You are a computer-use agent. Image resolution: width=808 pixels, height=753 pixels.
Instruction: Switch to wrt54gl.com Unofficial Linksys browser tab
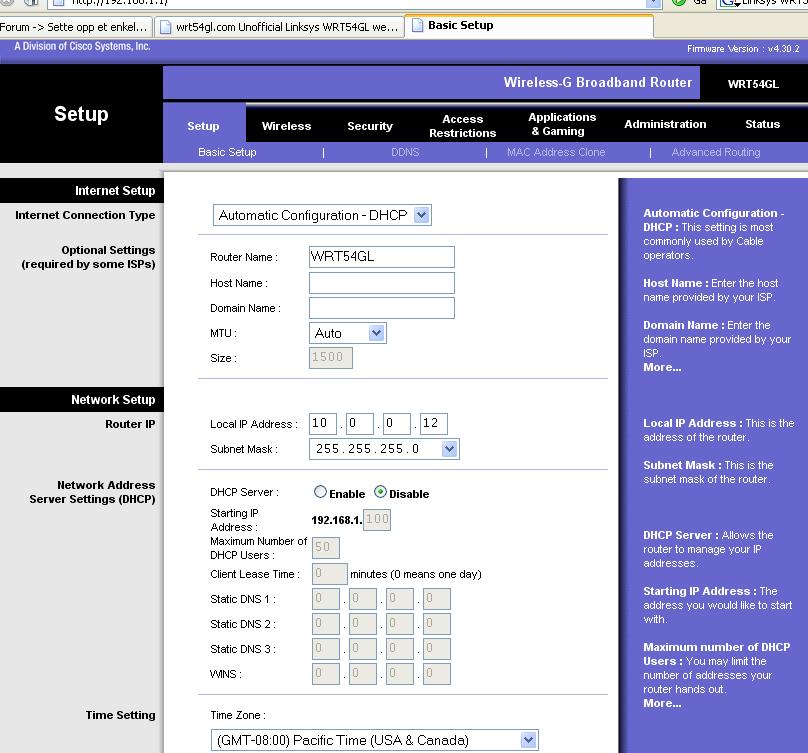280,27
